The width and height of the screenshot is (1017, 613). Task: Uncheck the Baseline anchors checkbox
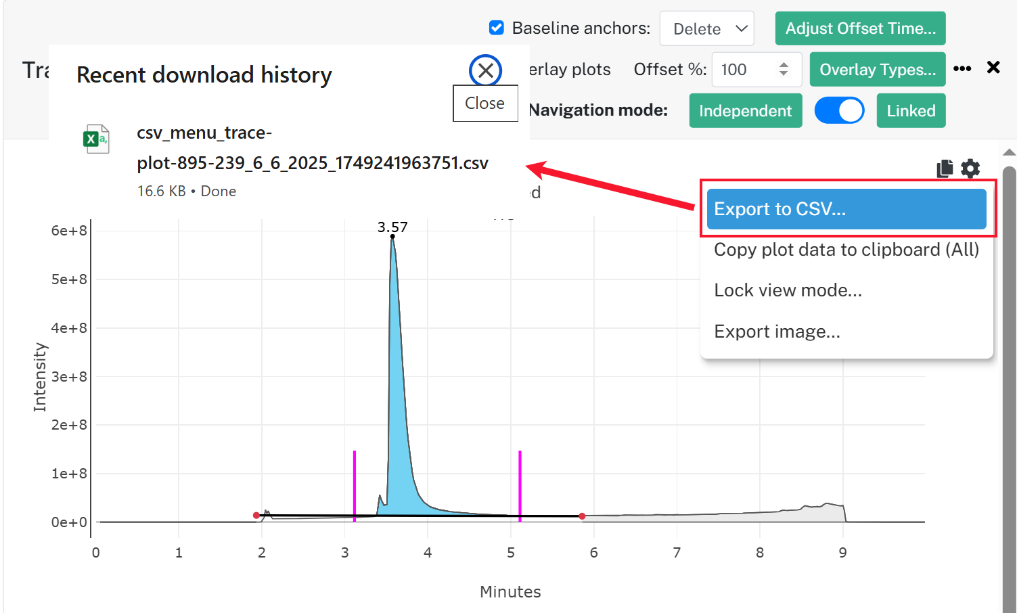pos(496,28)
